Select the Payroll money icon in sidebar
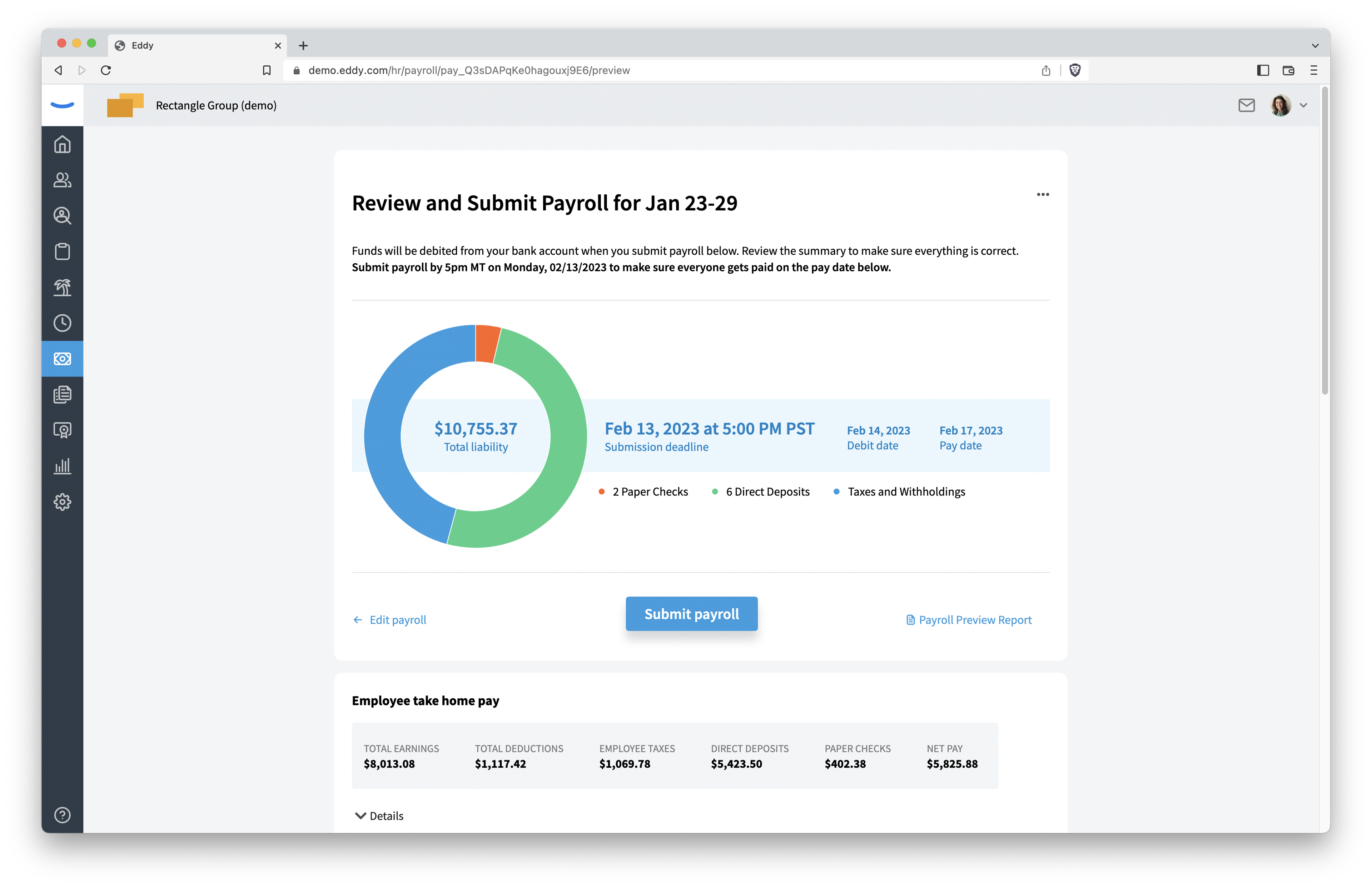1372x888 pixels. 62,358
